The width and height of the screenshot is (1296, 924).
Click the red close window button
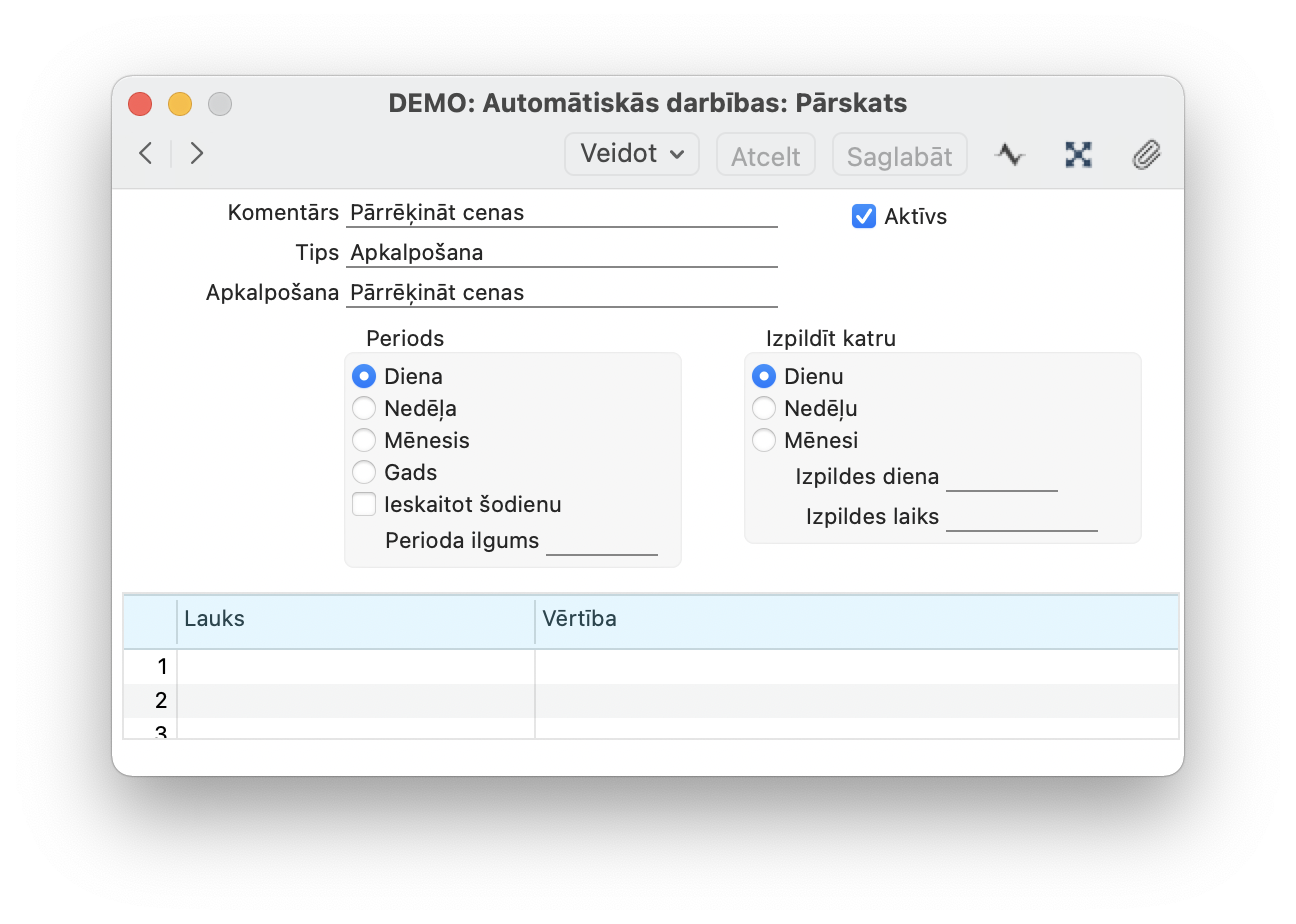(140, 104)
